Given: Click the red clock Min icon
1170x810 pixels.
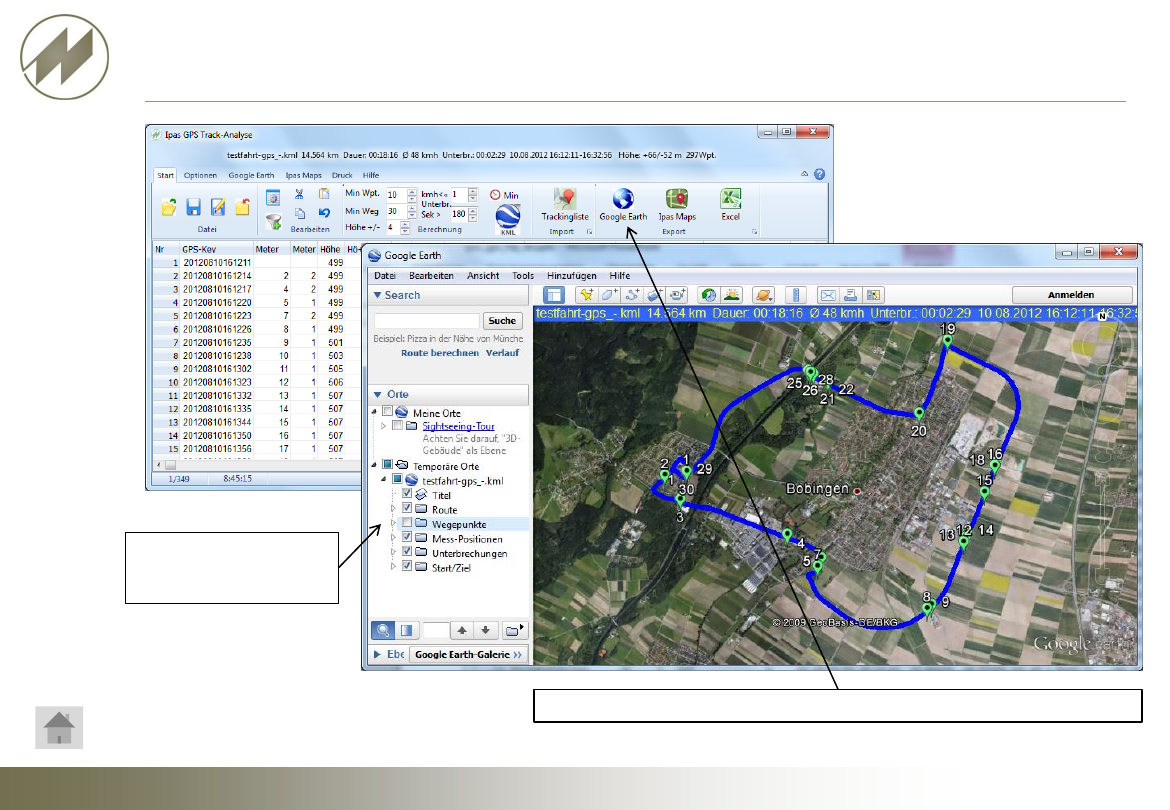Looking at the screenshot, I should point(504,195).
